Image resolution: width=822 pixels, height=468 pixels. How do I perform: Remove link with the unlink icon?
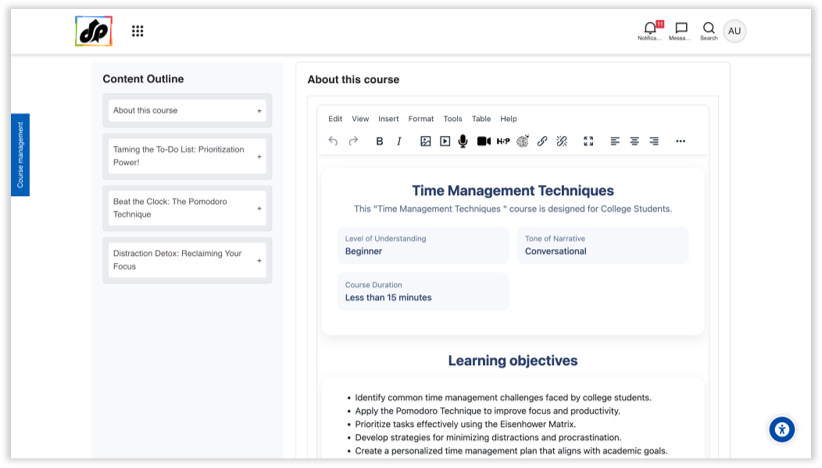click(x=562, y=141)
